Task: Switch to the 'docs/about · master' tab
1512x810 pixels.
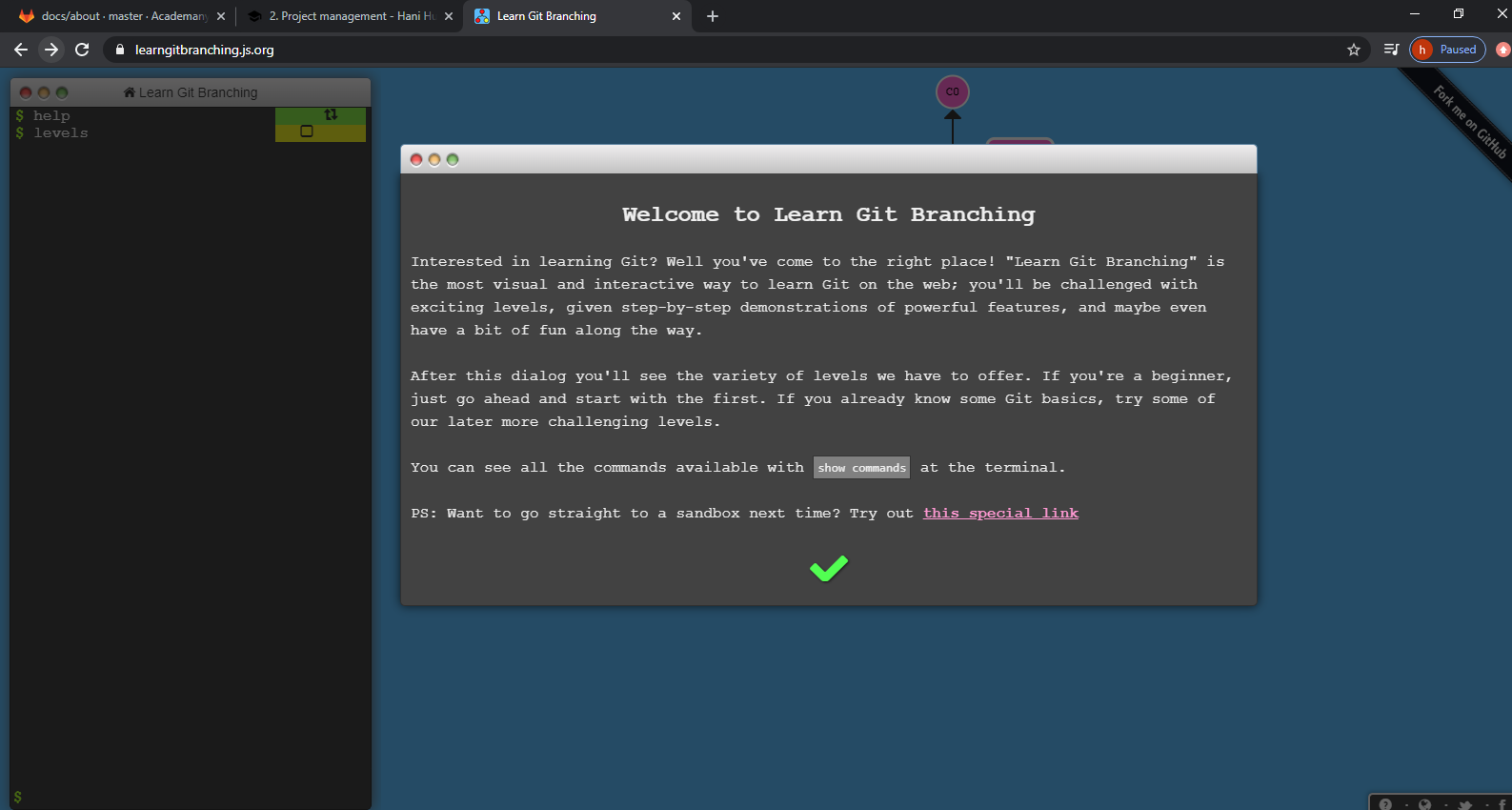Action: (x=123, y=16)
